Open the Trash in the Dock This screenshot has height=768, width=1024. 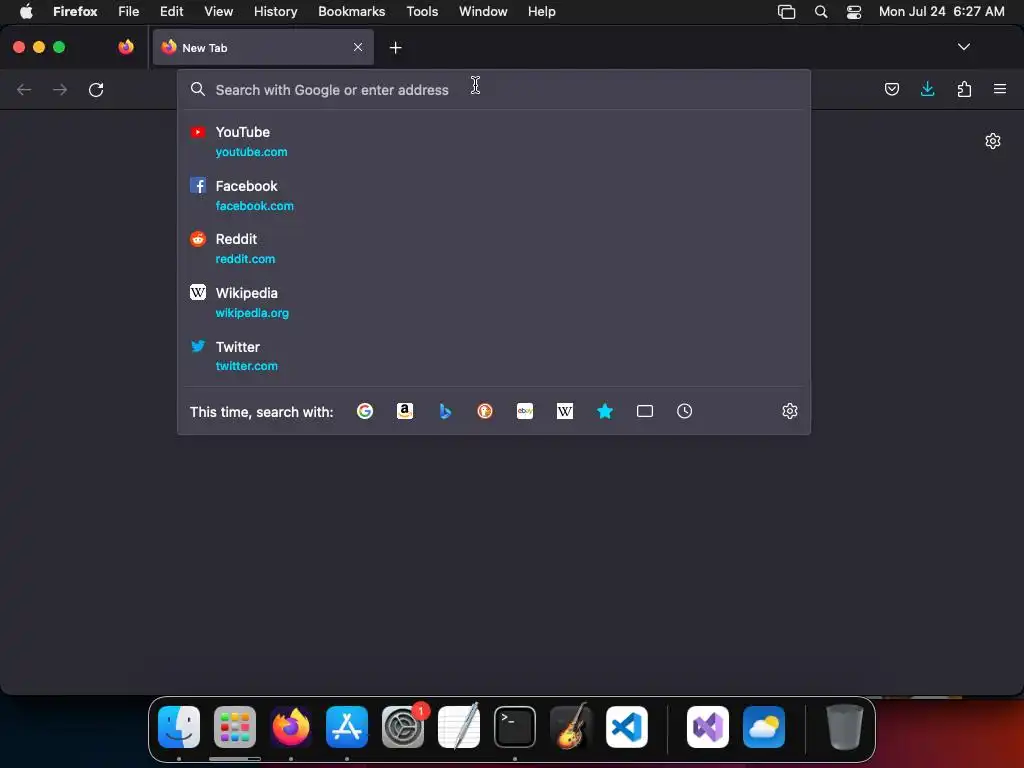pos(844,727)
